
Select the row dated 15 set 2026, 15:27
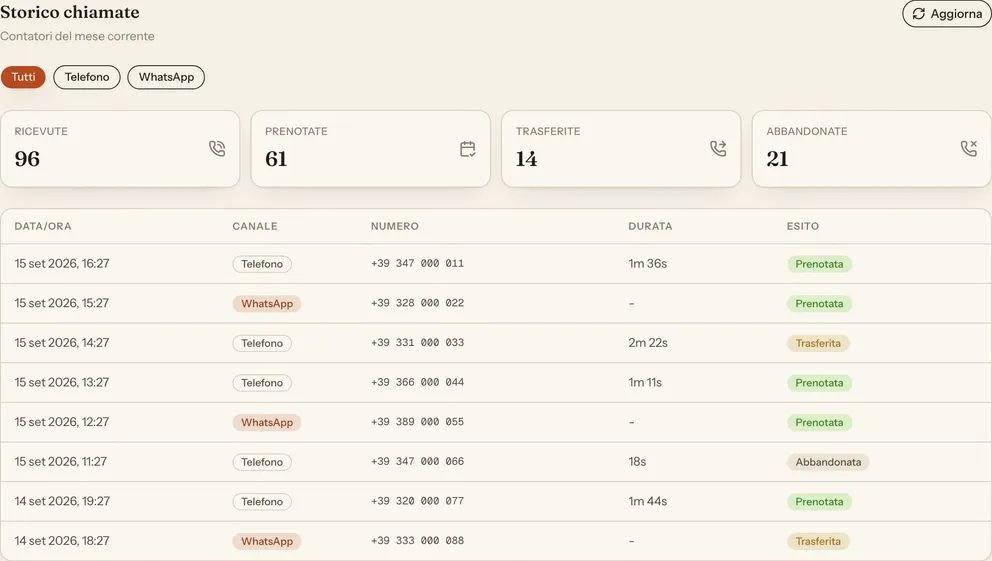(496, 304)
